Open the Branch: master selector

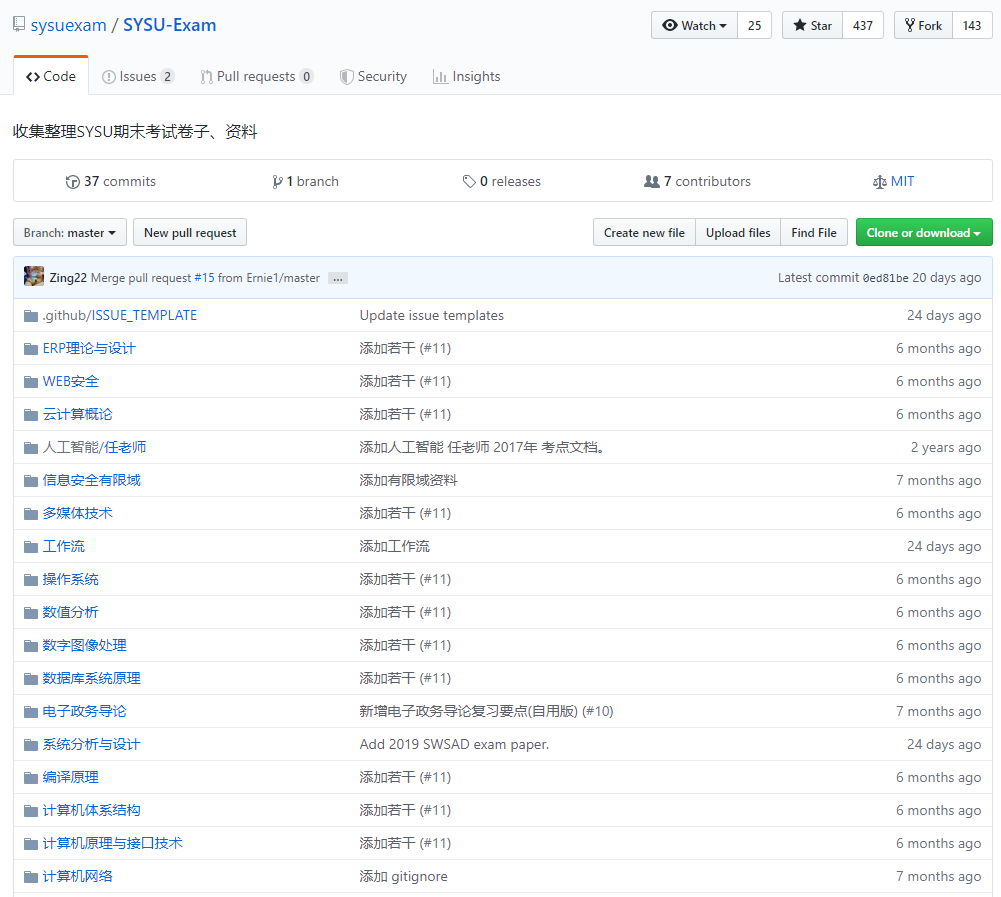69,232
